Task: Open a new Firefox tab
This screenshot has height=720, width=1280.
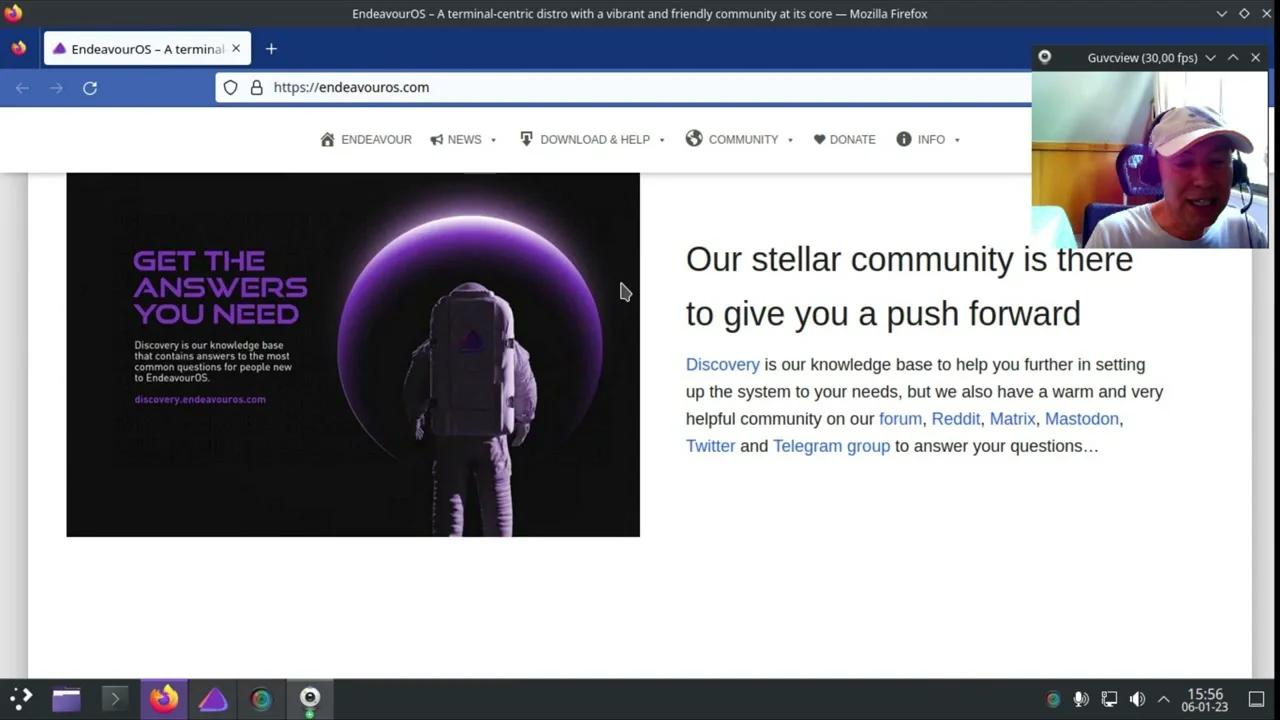Action: click(271, 49)
